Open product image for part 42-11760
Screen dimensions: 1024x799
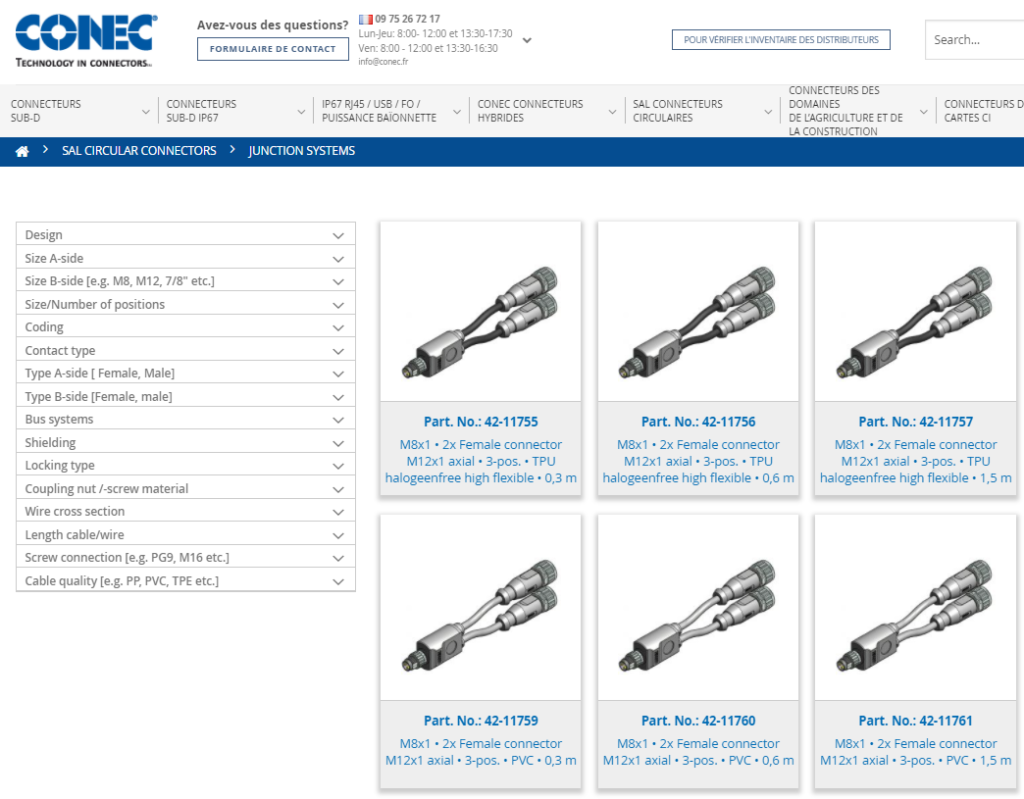697,607
